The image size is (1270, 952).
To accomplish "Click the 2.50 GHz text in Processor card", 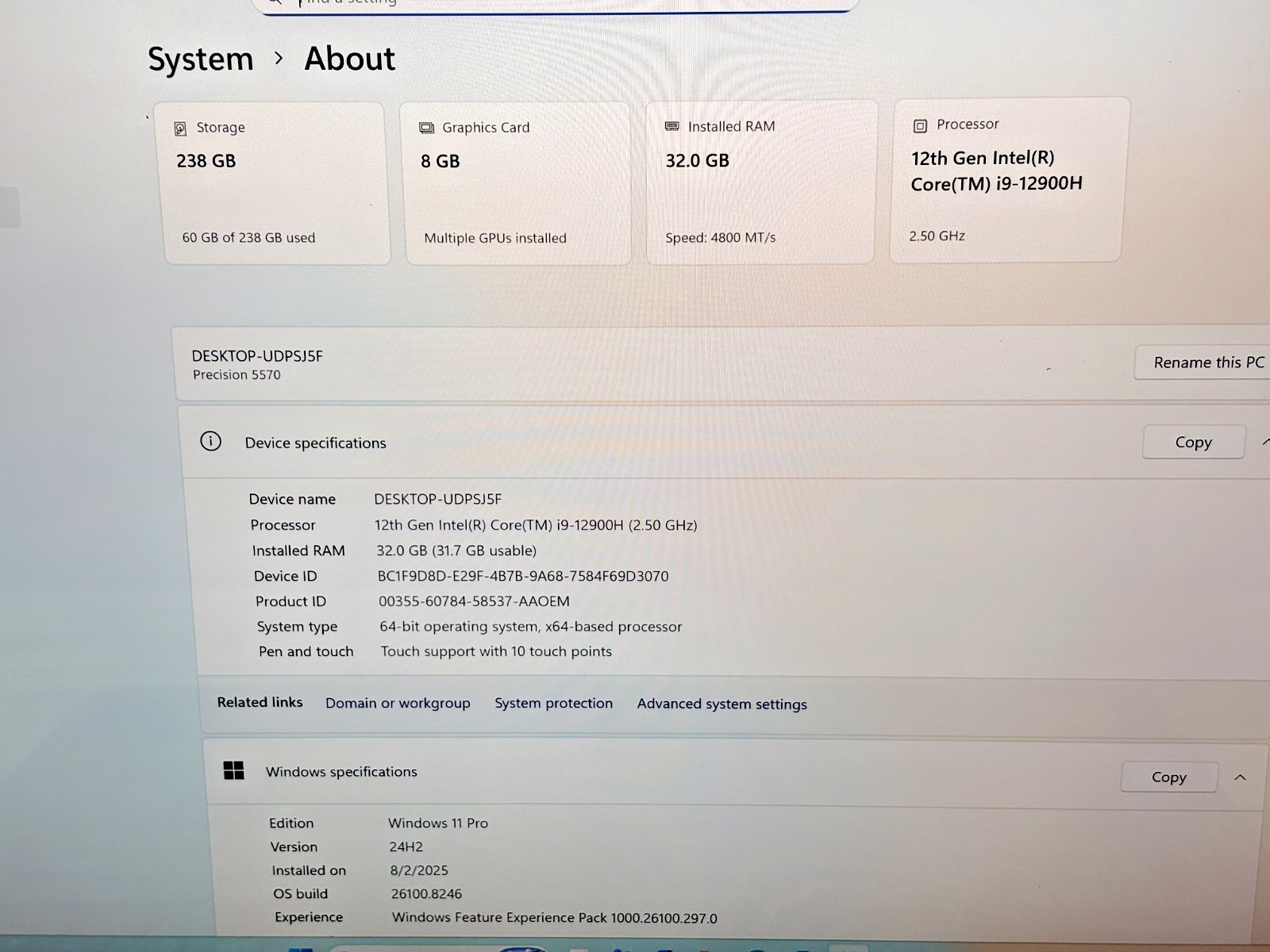I will (937, 236).
